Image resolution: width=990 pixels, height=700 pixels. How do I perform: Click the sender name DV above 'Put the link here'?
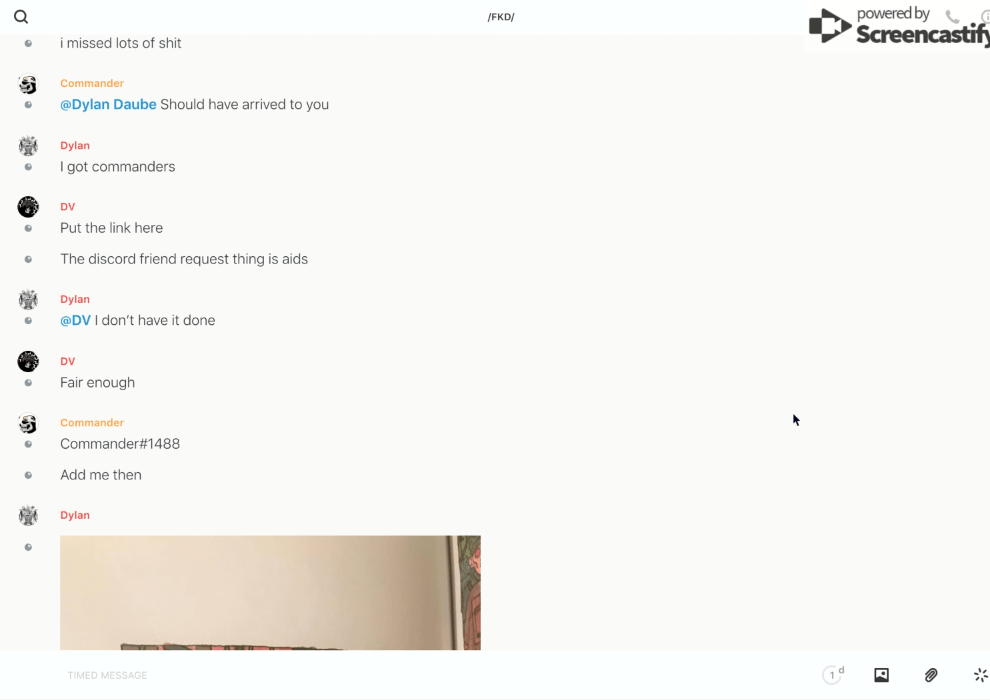(68, 207)
